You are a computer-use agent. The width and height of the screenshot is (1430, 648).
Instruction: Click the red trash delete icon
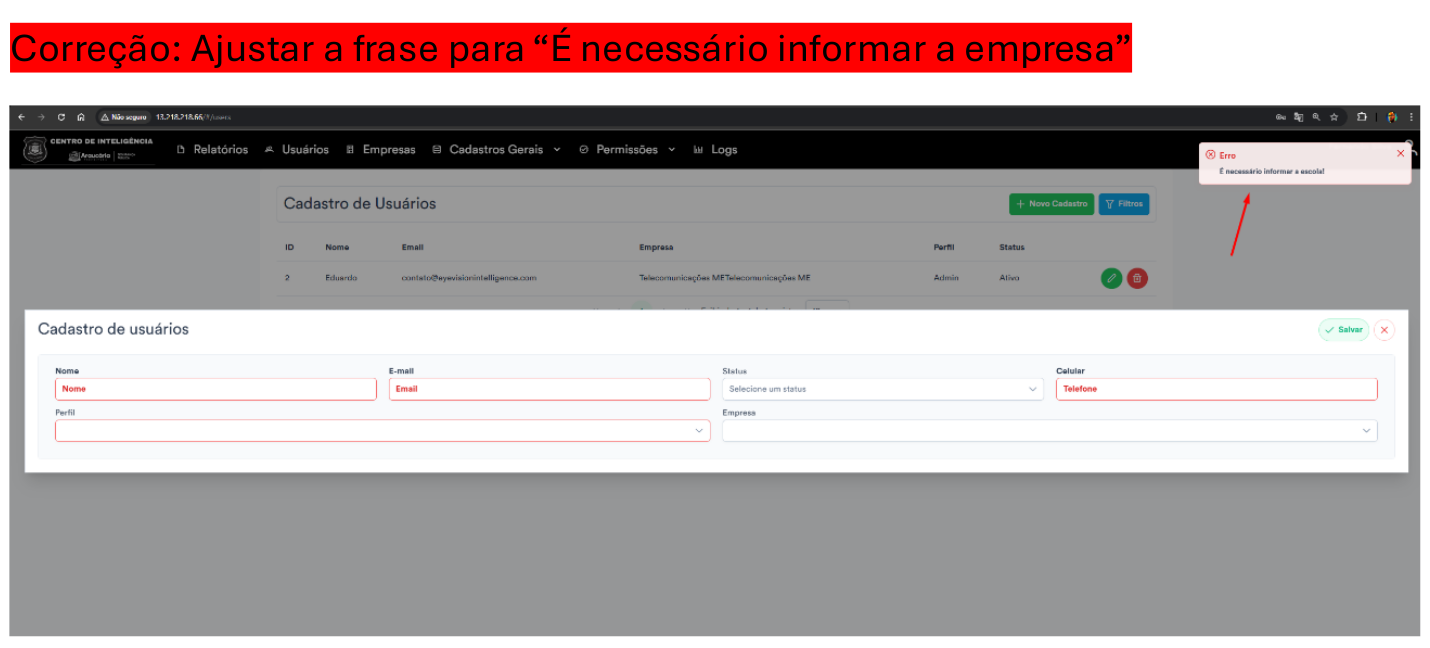coord(1137,278)
